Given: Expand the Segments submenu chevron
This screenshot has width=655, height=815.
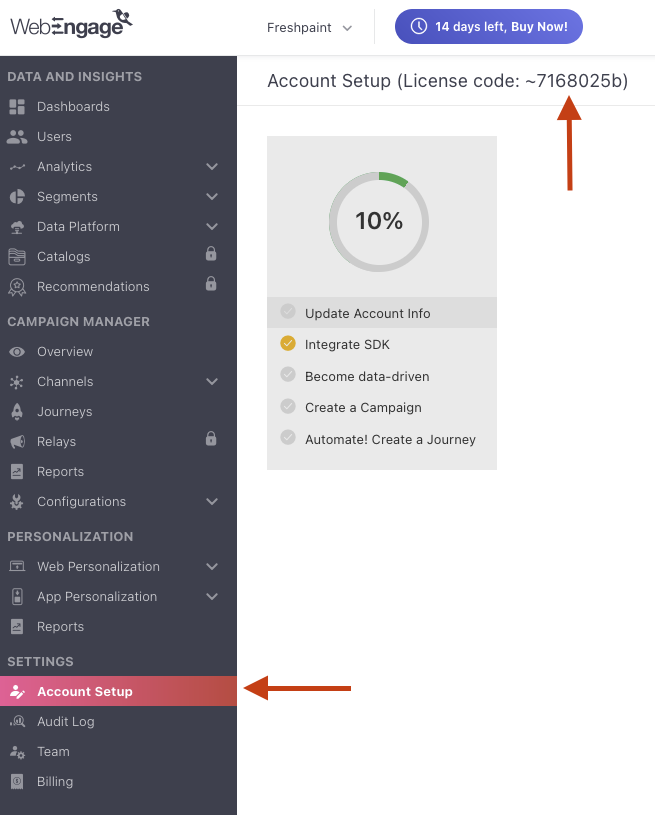Looking at the screenshot, I should coord(212,197).
